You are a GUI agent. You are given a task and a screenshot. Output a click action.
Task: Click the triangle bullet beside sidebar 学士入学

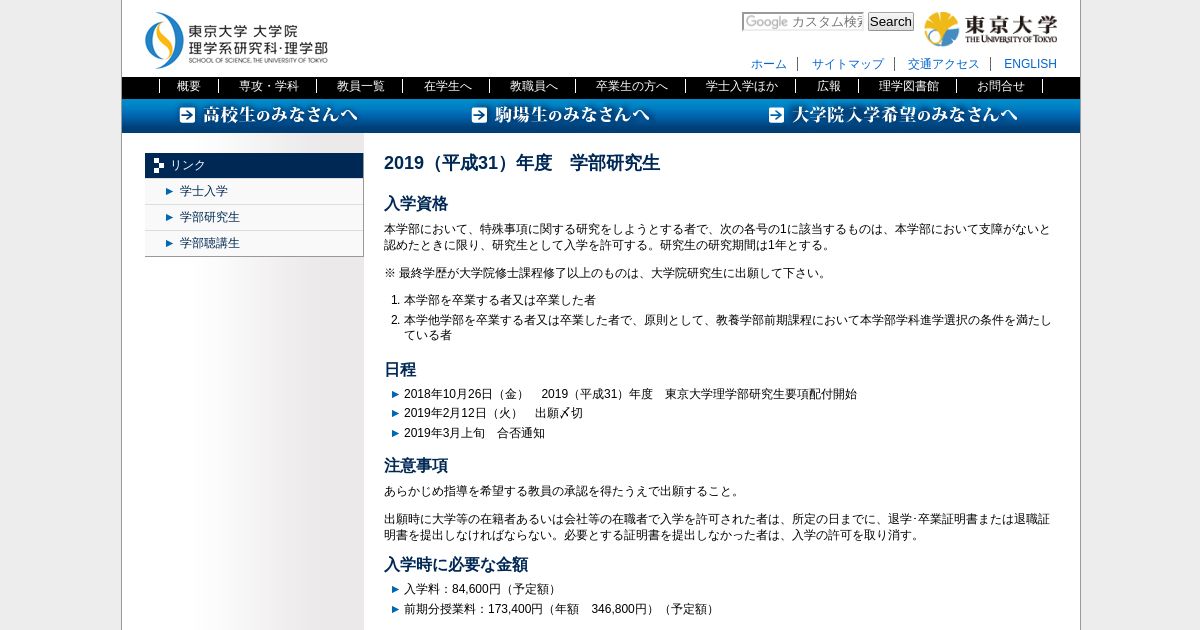(170, 191)
